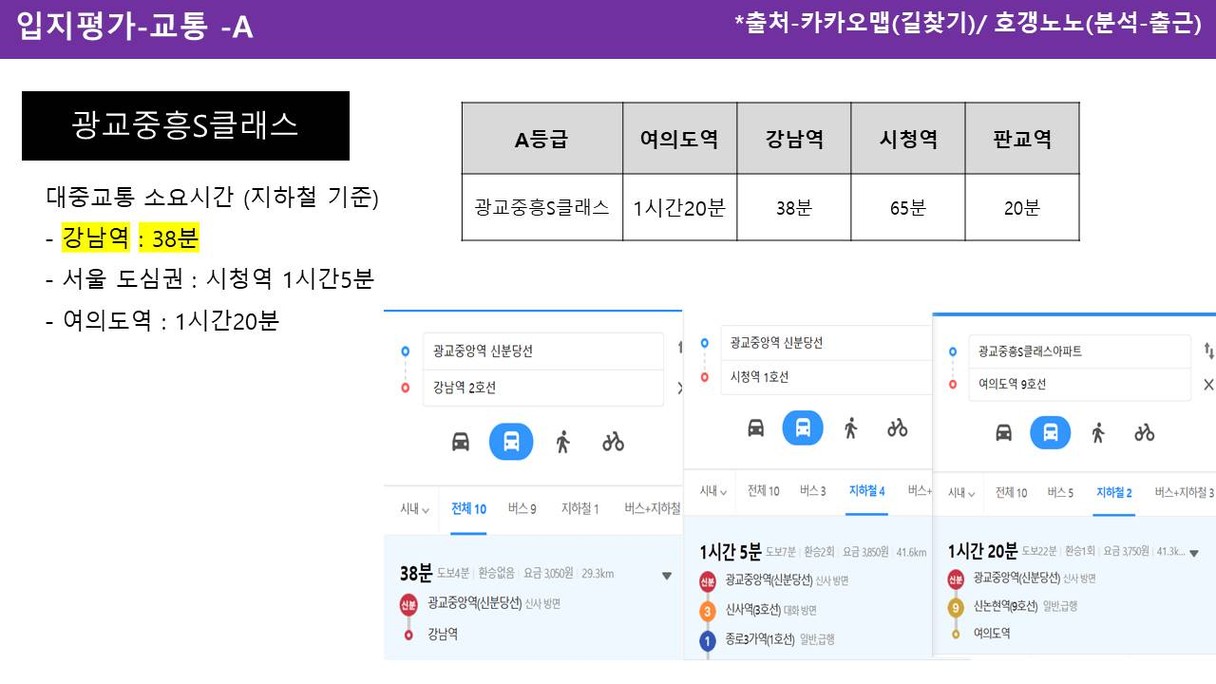Select walking mode in the 여의도역 route panel
Image resolution: width=1216 pixels, height=684 pixels.
(x=1098, y=432)
